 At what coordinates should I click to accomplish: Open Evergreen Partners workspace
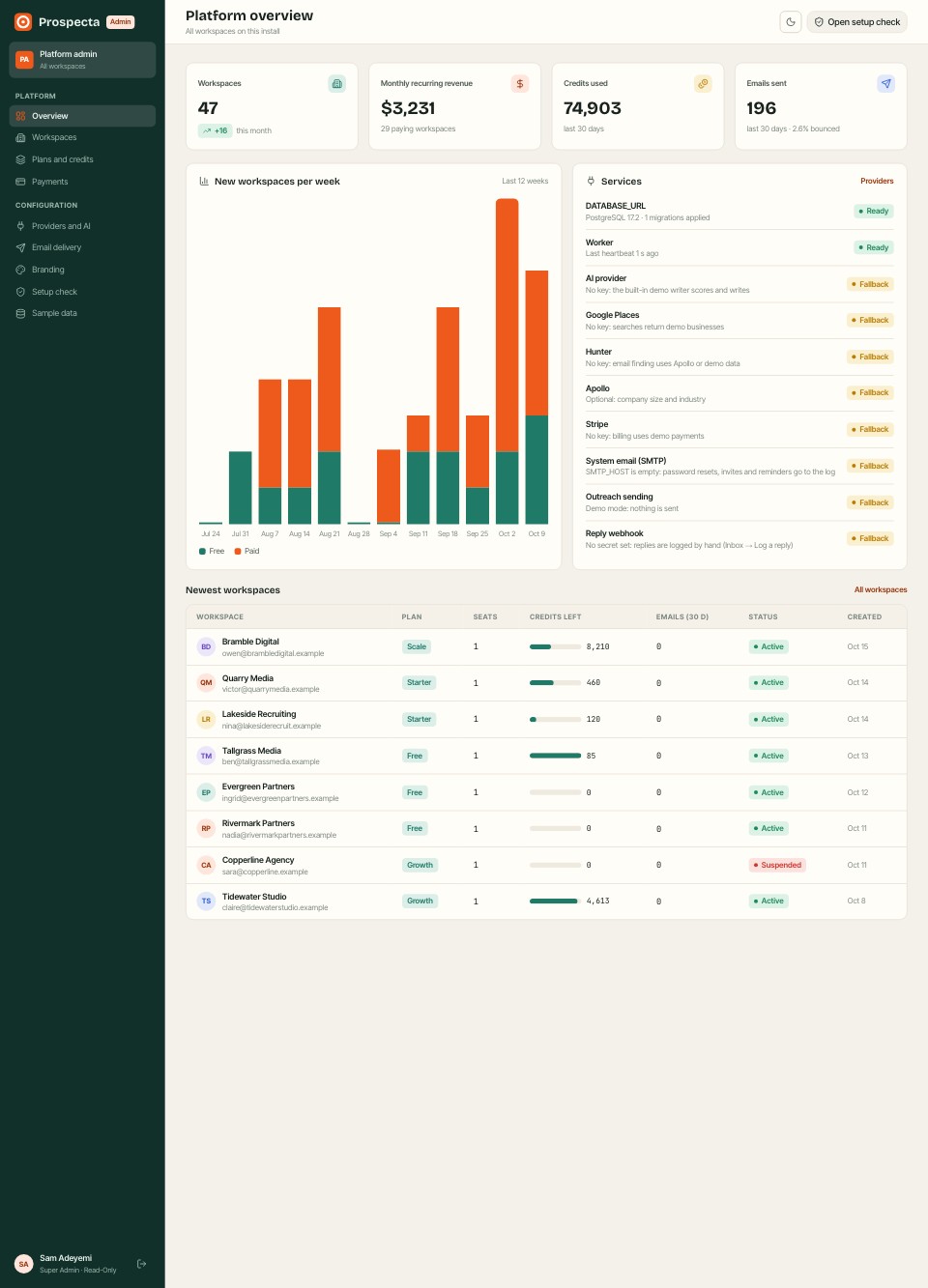(546, 792)
